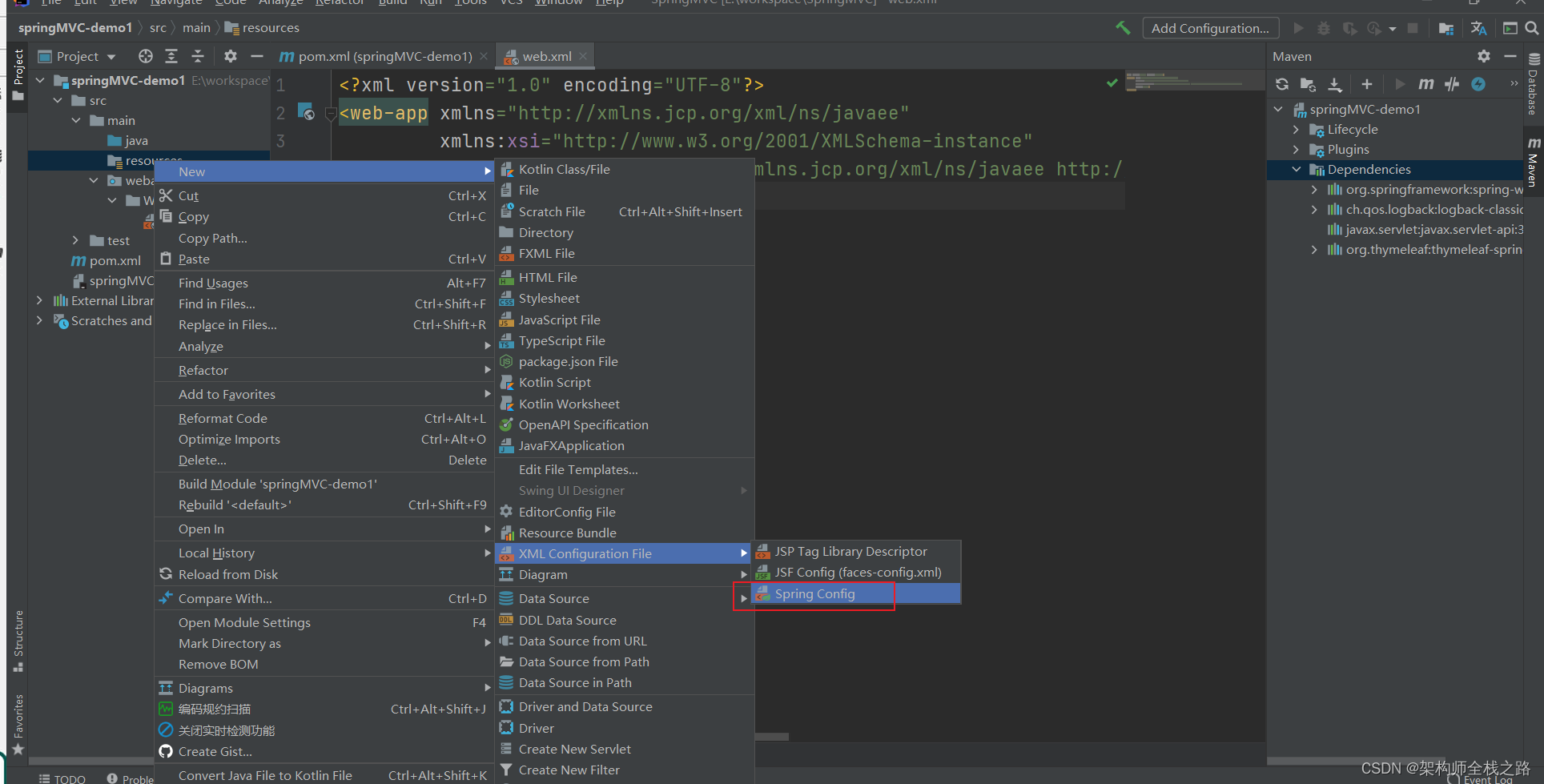1544x784 pixels.
Task: Expand External Libraries node
Action: pyautogui.click(x=40, y=300)
